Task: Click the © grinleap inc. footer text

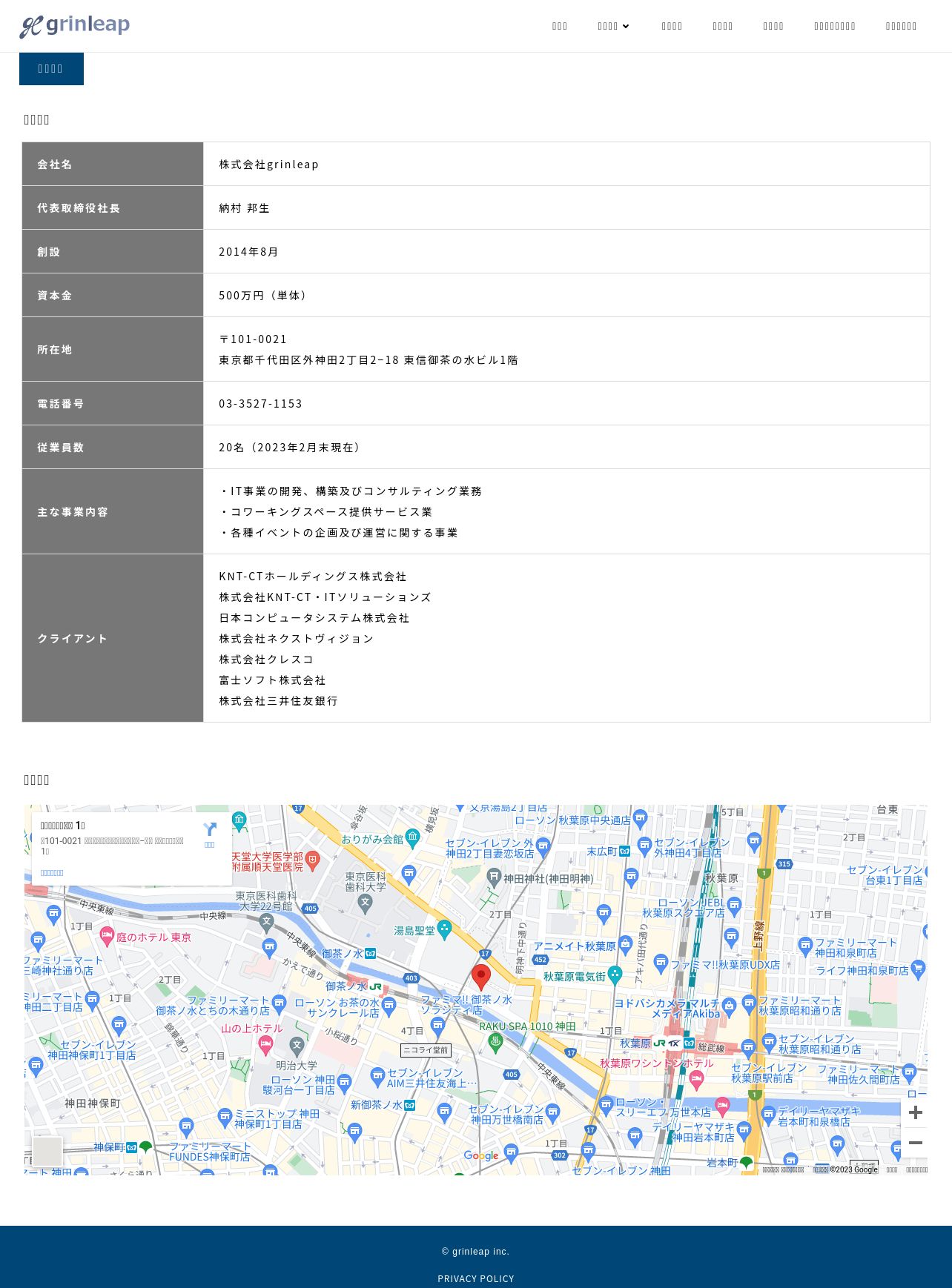Action: coord(476,1252)
